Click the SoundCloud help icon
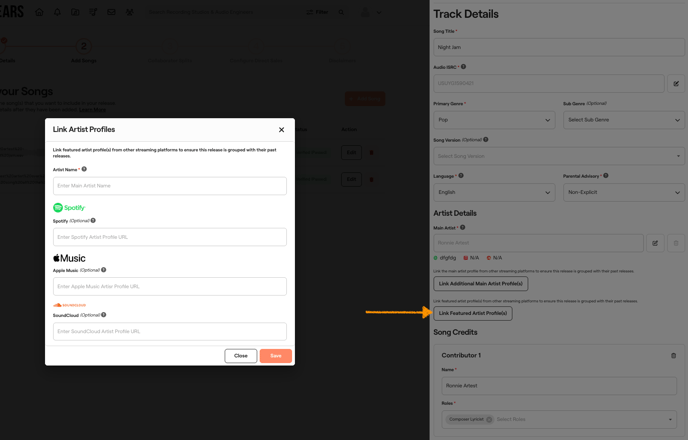The image size is (688, 440). 103,315
